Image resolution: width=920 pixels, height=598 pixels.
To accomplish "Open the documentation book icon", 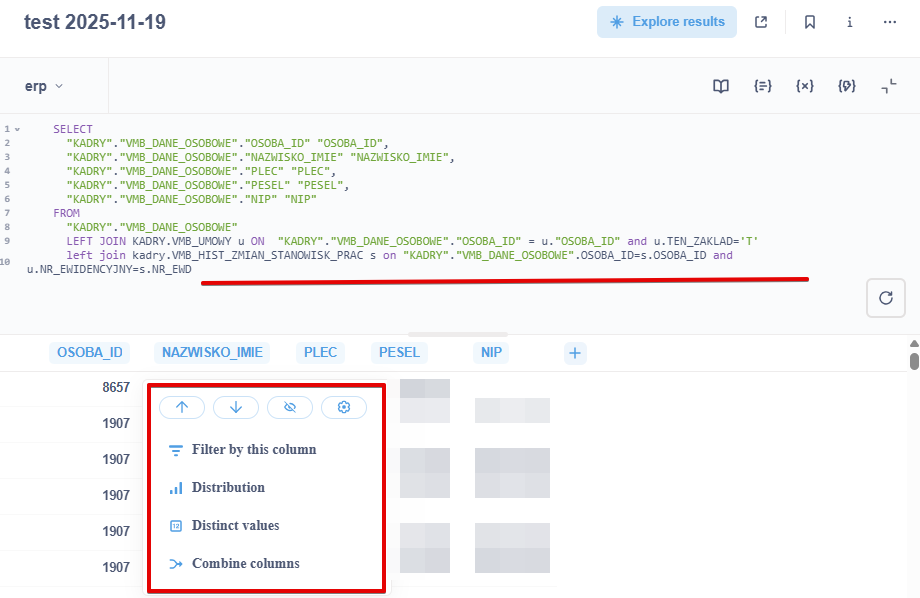I will pos(721,86).
